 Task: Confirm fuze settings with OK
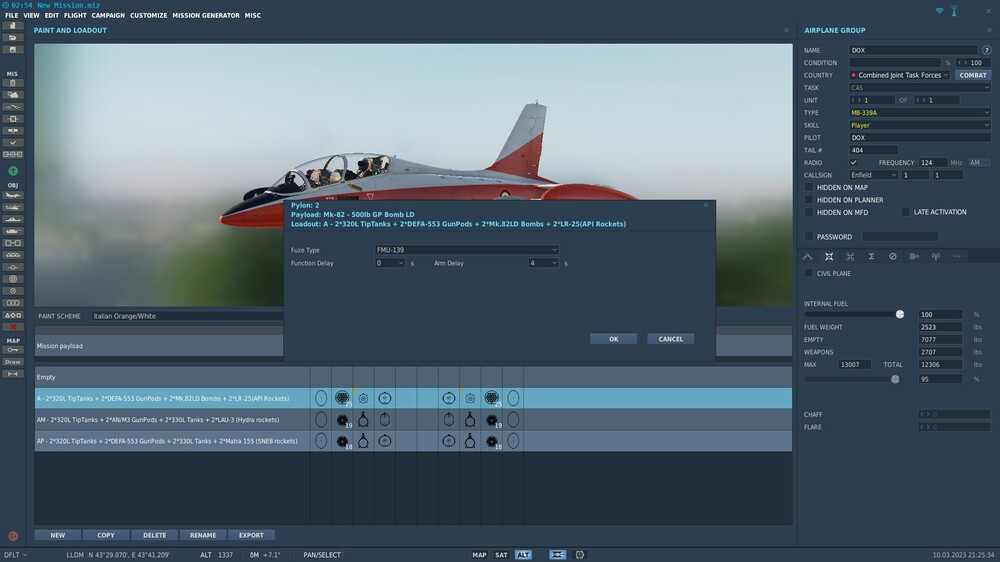click(x=614, y=339)
